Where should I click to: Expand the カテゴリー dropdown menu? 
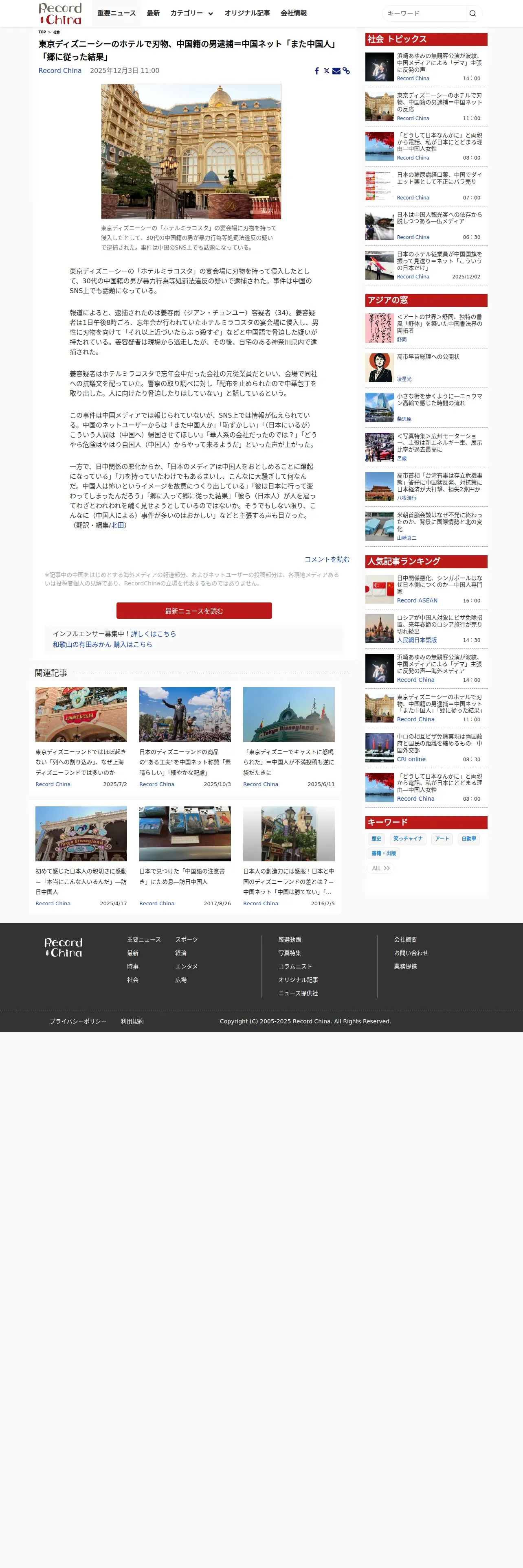point(191,13)
